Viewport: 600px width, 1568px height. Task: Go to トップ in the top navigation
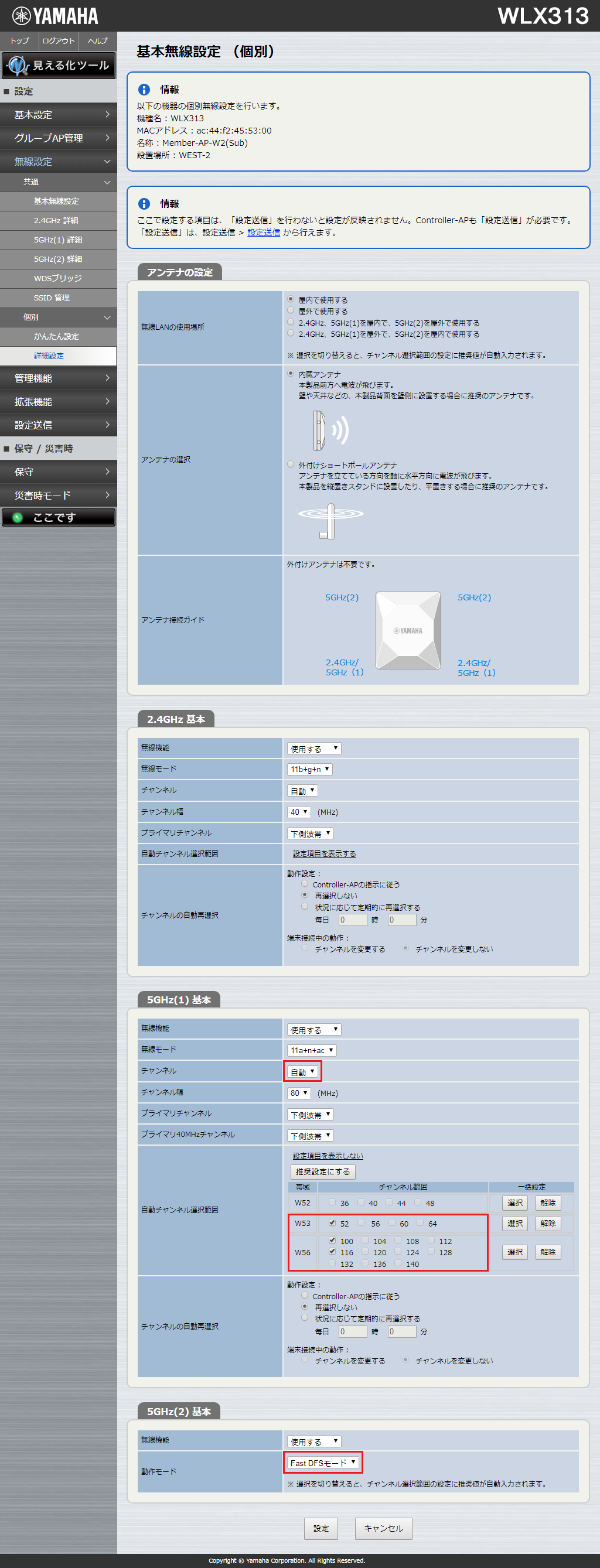click(x=19, y=41)
